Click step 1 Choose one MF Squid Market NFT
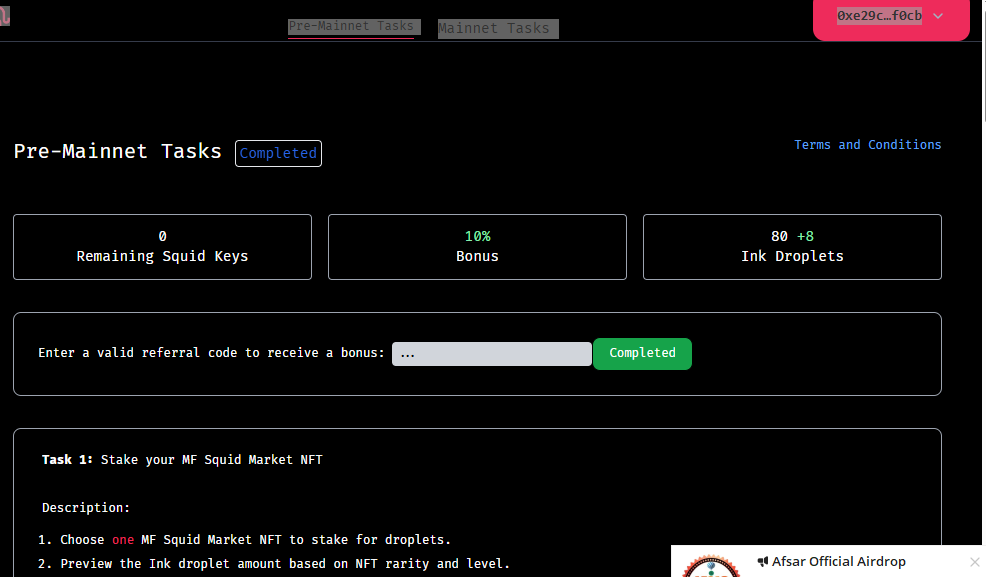 [244, 540]
